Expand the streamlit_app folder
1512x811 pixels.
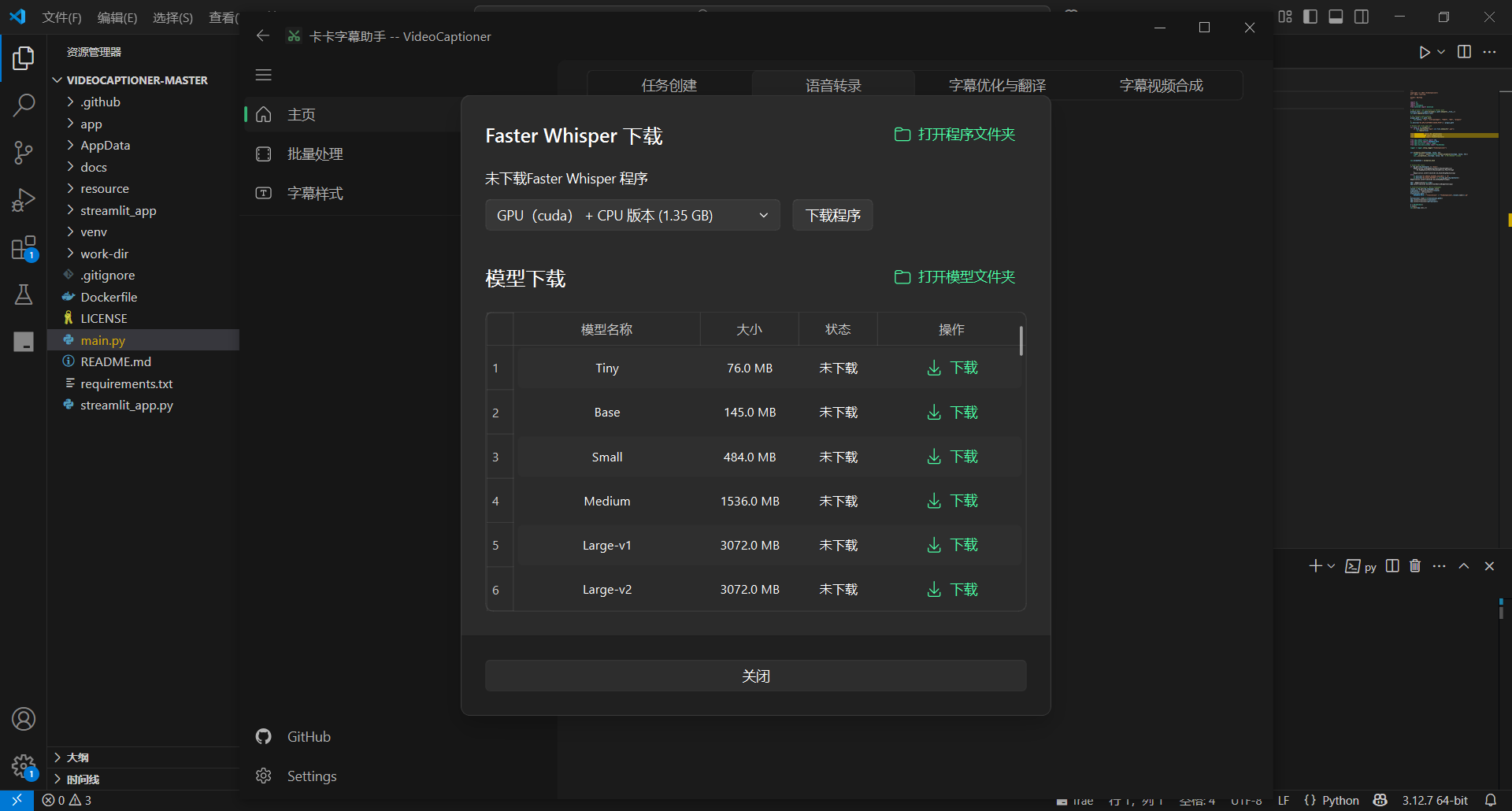[x=118, y=210]
